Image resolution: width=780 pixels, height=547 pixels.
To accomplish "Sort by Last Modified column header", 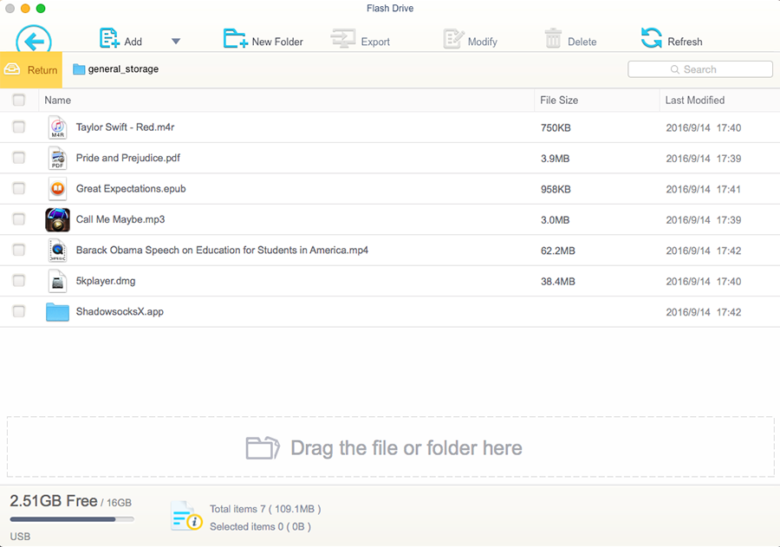I will click(695, 100).
